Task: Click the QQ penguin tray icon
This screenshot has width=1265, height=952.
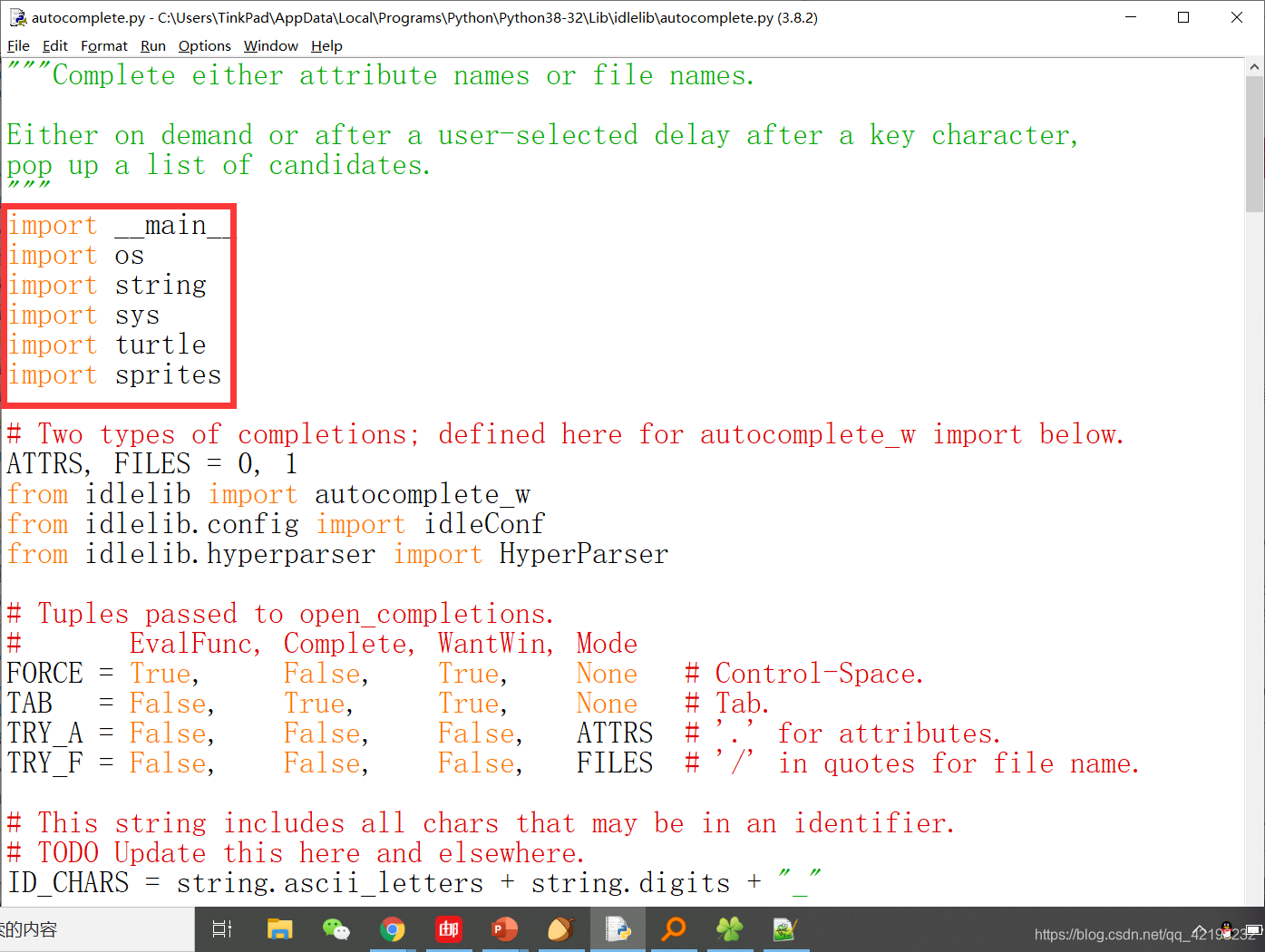Action: pos(1227,929)
